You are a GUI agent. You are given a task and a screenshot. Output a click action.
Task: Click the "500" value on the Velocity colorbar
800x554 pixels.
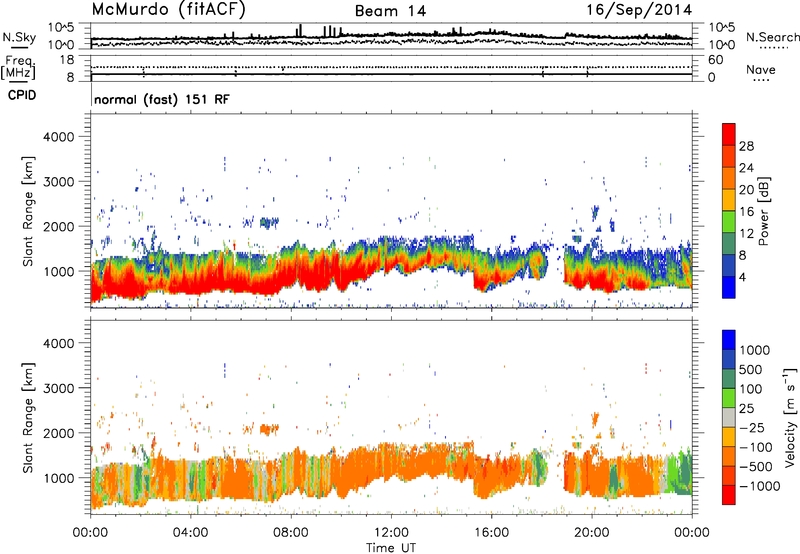[751, 369]
